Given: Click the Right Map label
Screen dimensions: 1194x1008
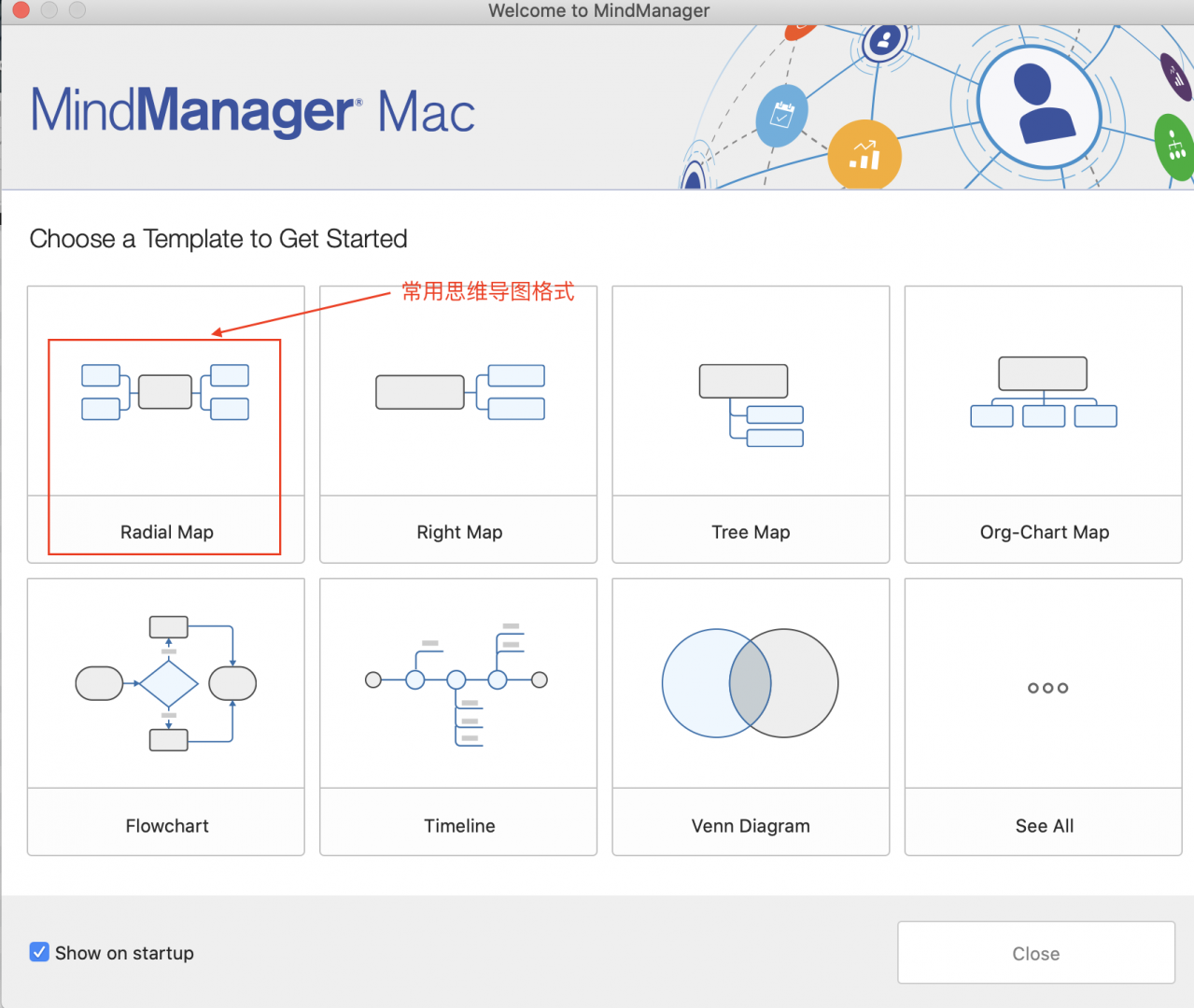Looking at the screenshot, I should [x=459, y=532].
